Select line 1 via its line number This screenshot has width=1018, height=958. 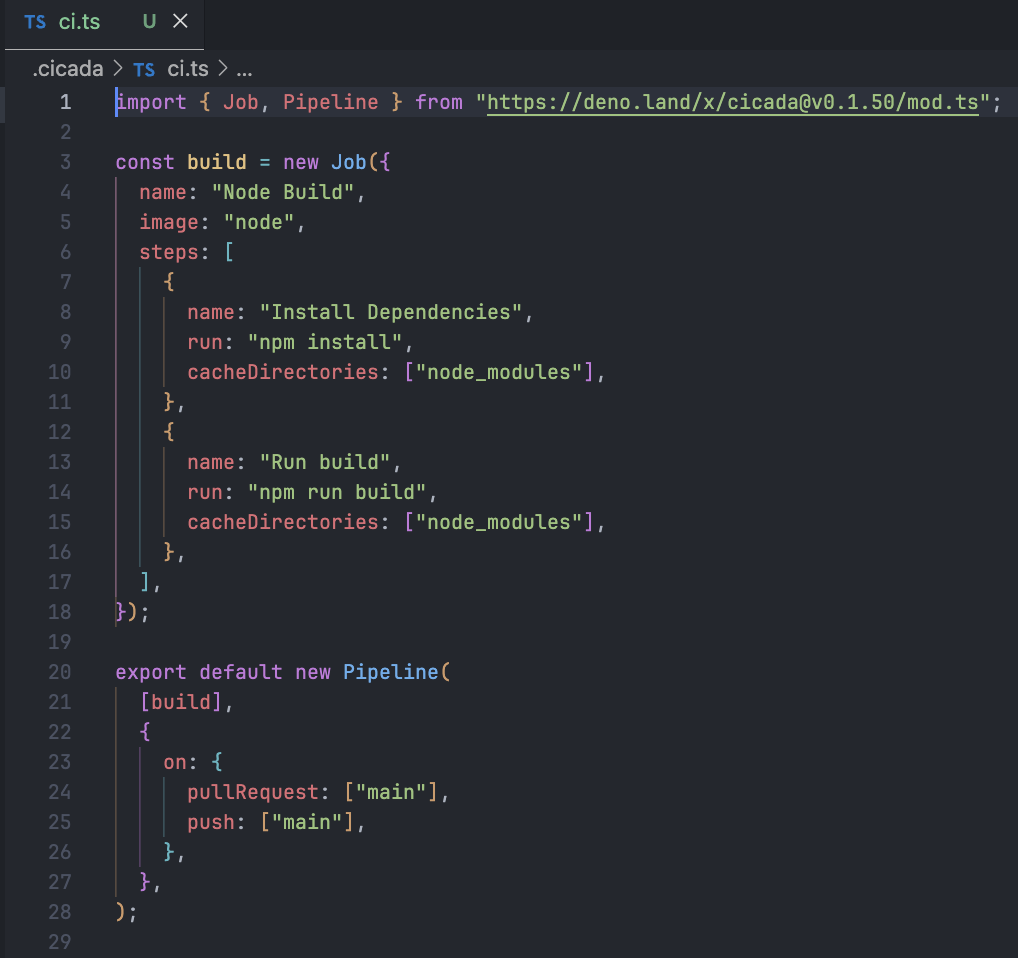[65, 102]
